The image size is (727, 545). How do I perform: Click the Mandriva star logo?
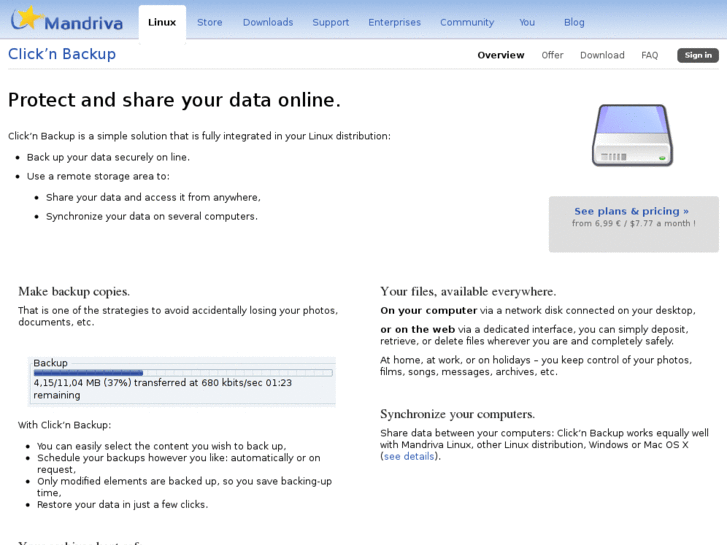(67, 19)
